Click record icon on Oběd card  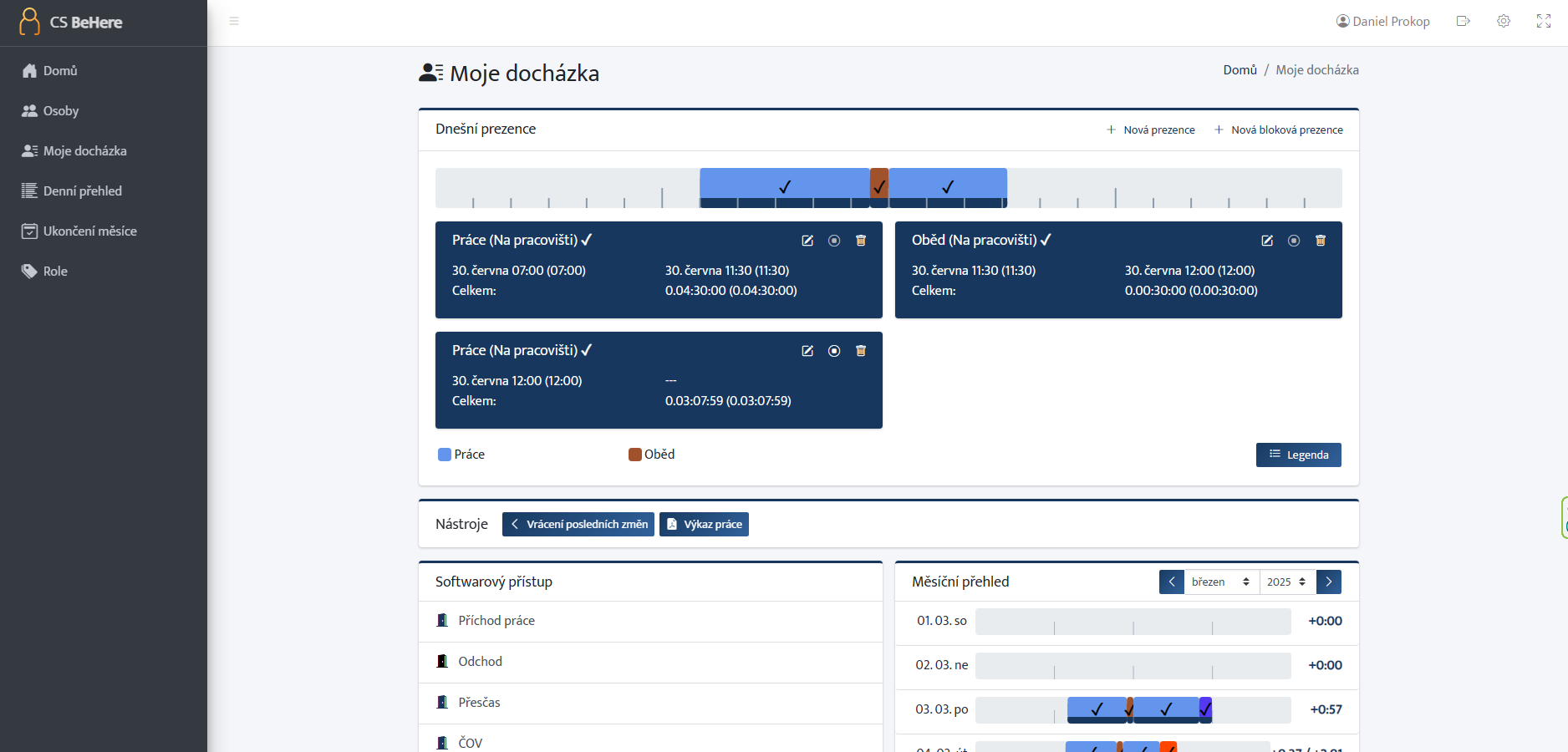1294,241
